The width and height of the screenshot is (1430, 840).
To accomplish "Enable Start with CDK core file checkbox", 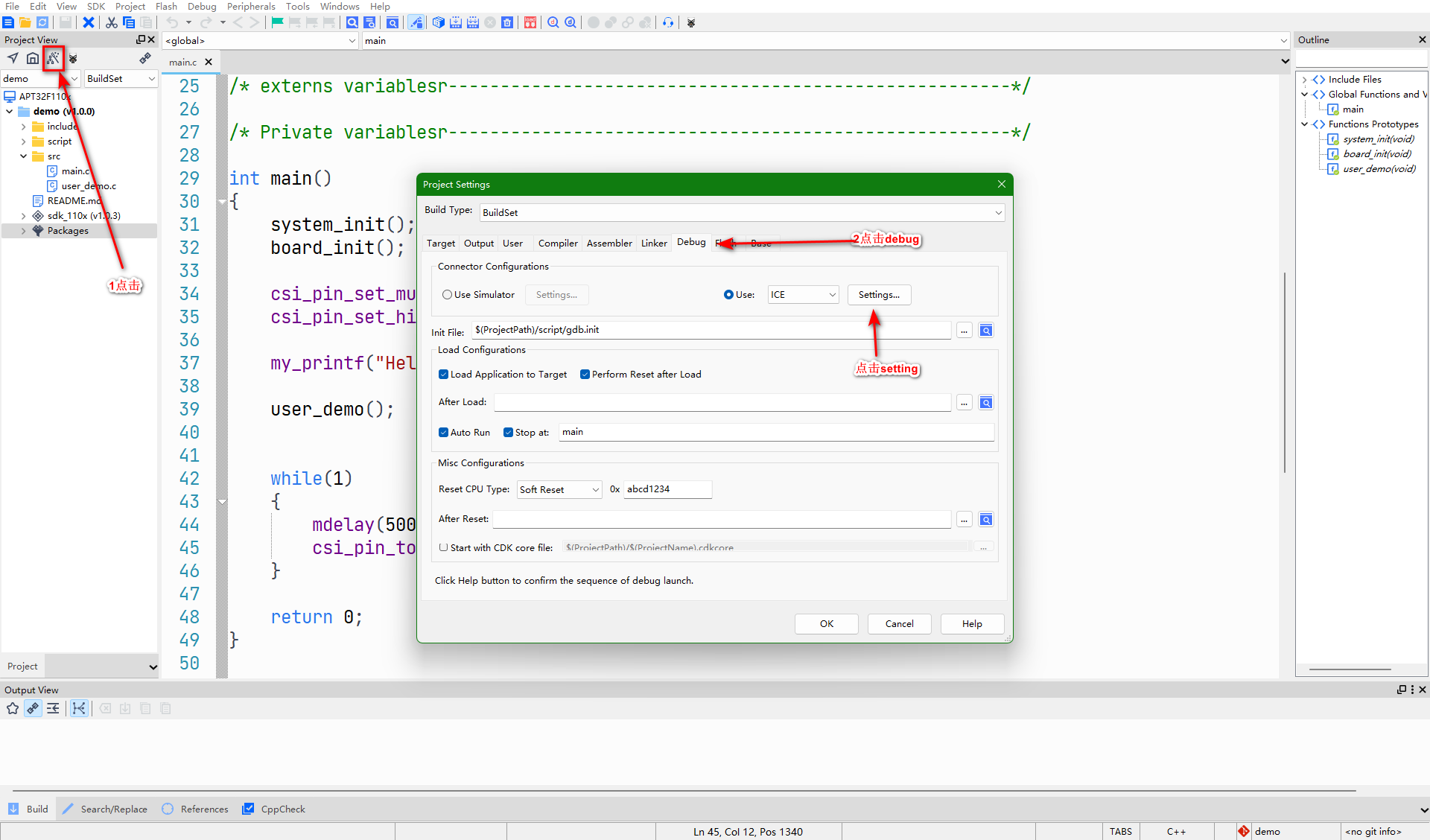I will [443, 547].
